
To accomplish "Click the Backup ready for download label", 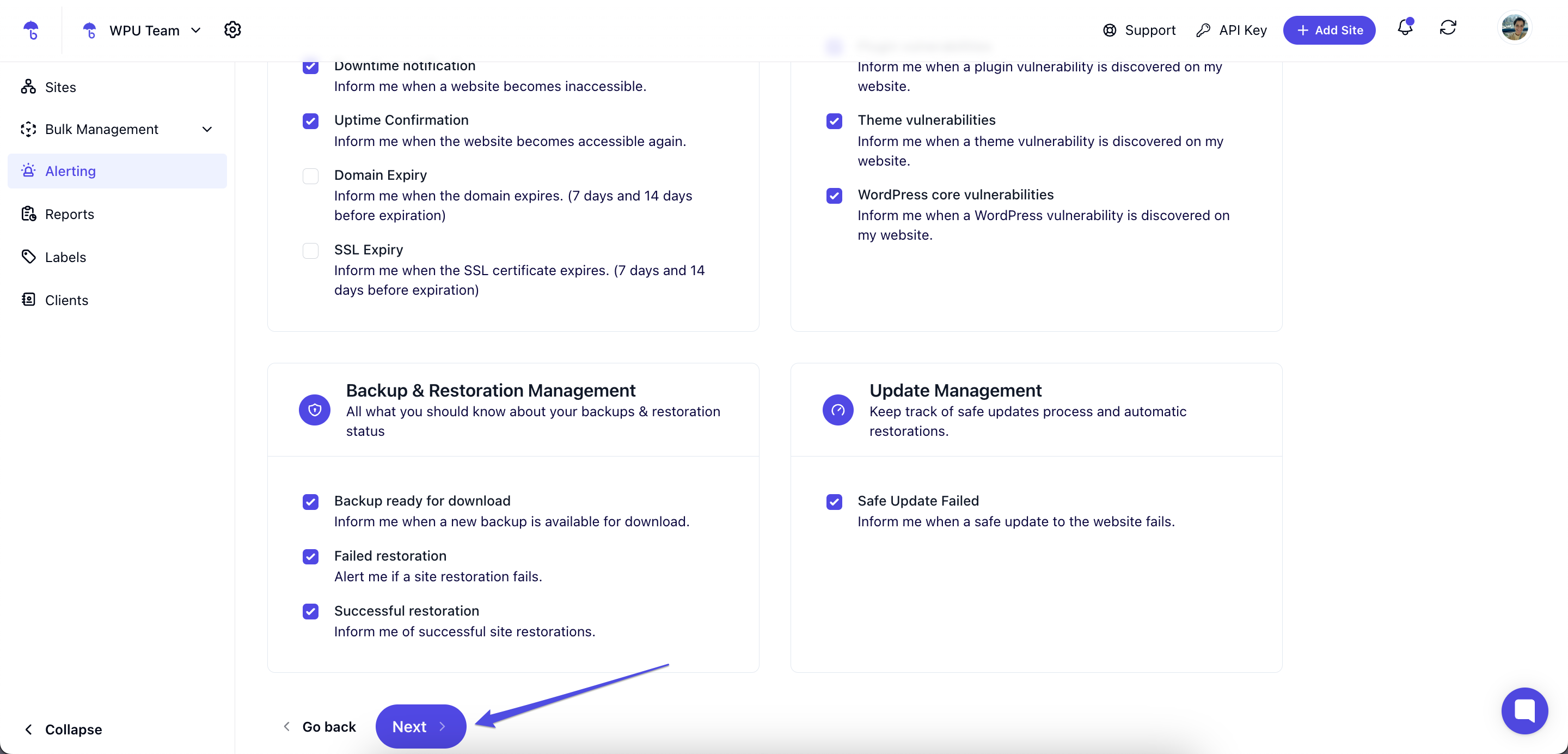I will pyautogui.click(x=422, y=501).
